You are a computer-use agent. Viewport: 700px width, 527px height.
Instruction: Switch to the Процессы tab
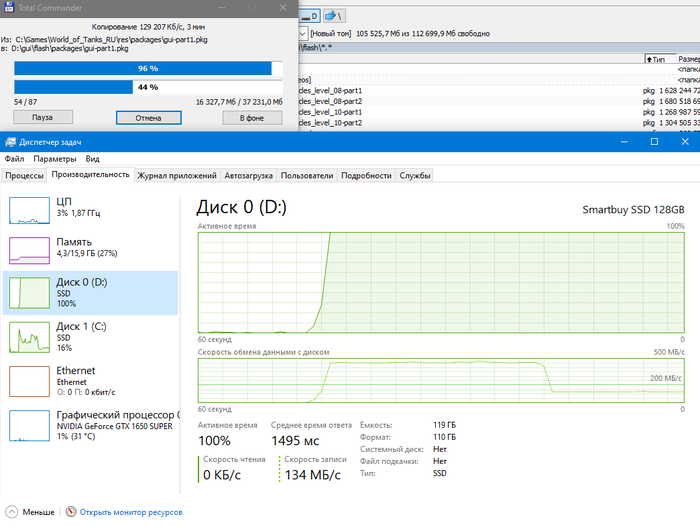[24, 176]
